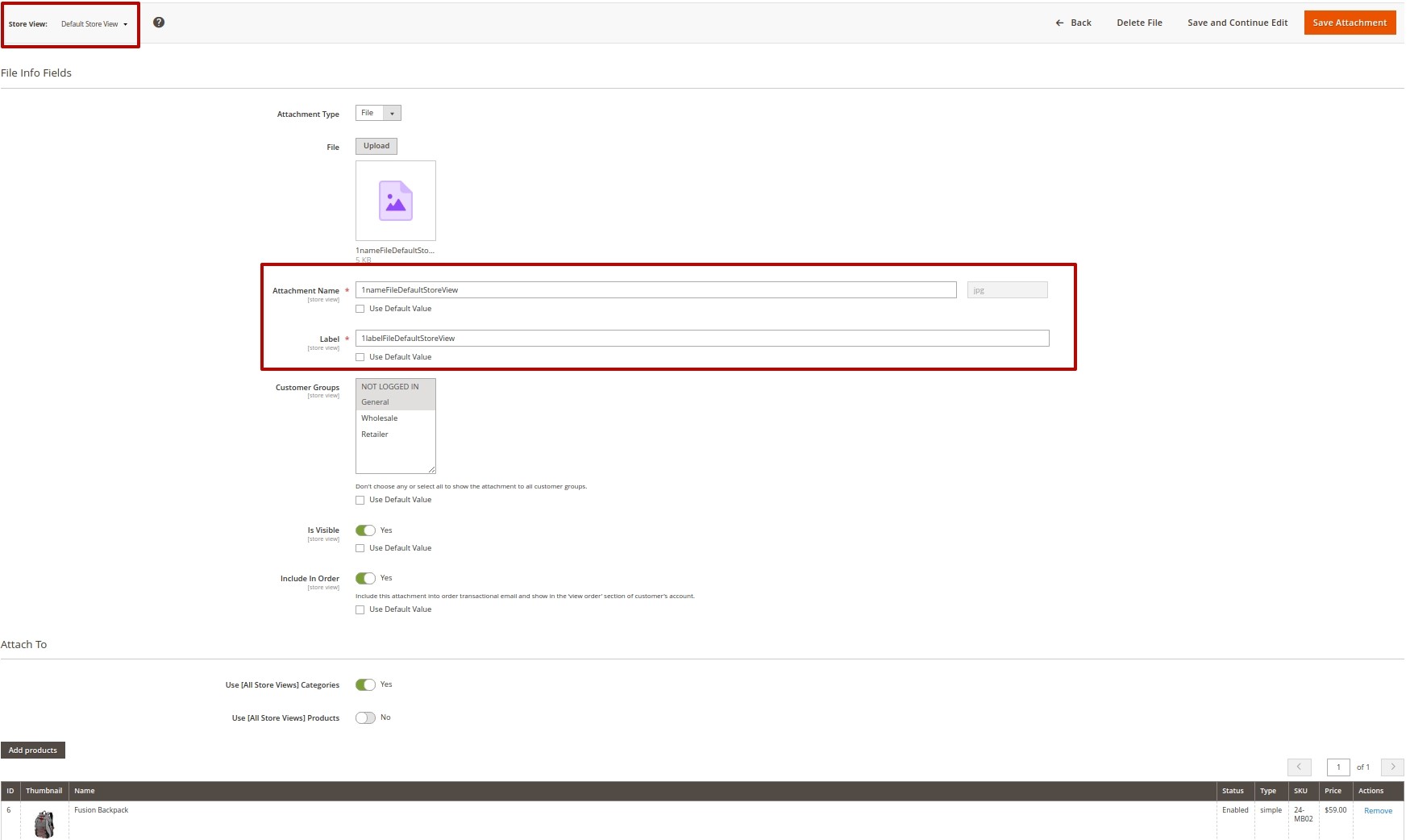1410x840 pixels.
Task: Click the uploaded image file preview icon
Action: pos(395,201)
